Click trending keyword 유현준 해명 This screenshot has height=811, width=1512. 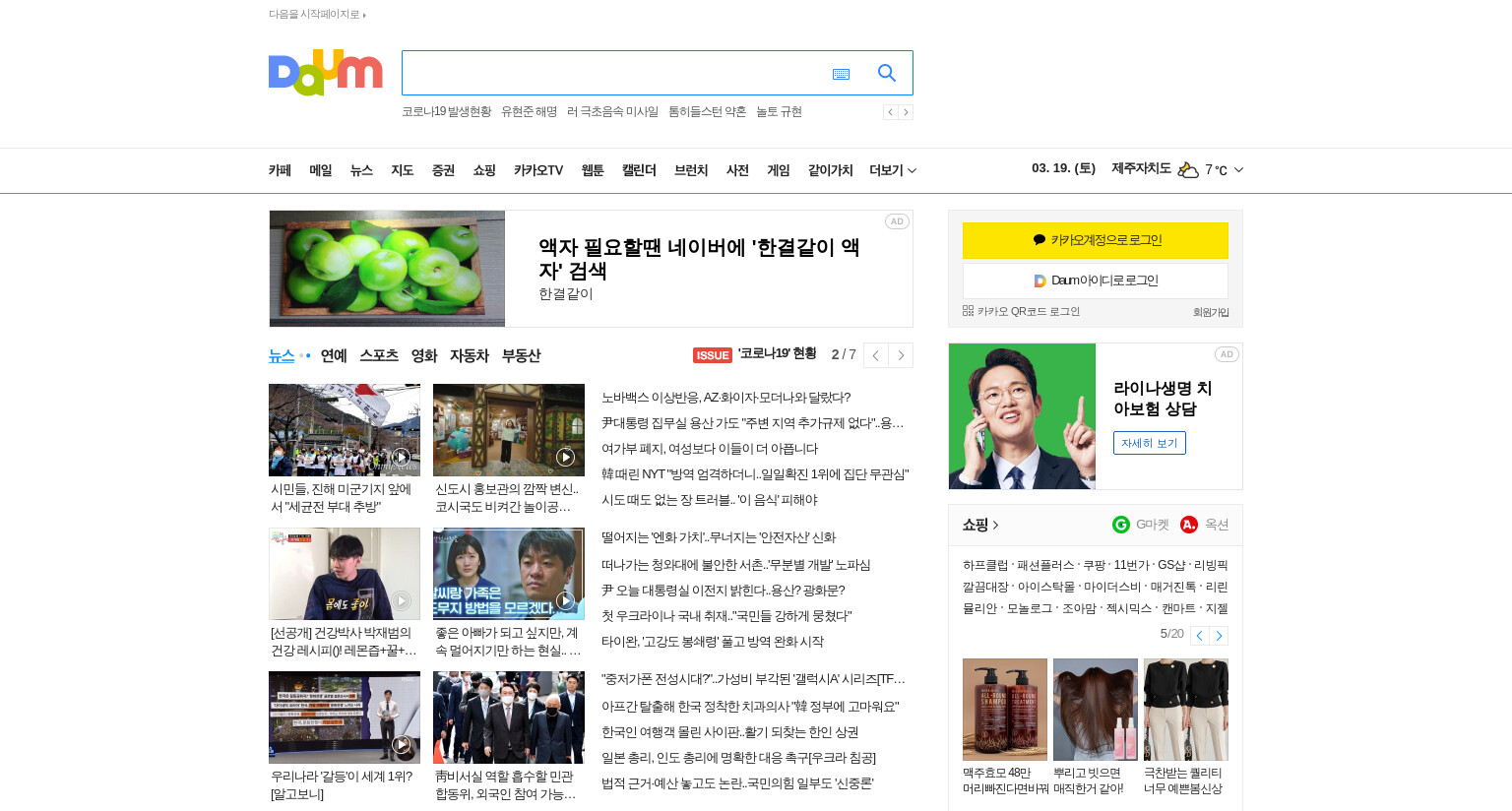pos(529,112)
